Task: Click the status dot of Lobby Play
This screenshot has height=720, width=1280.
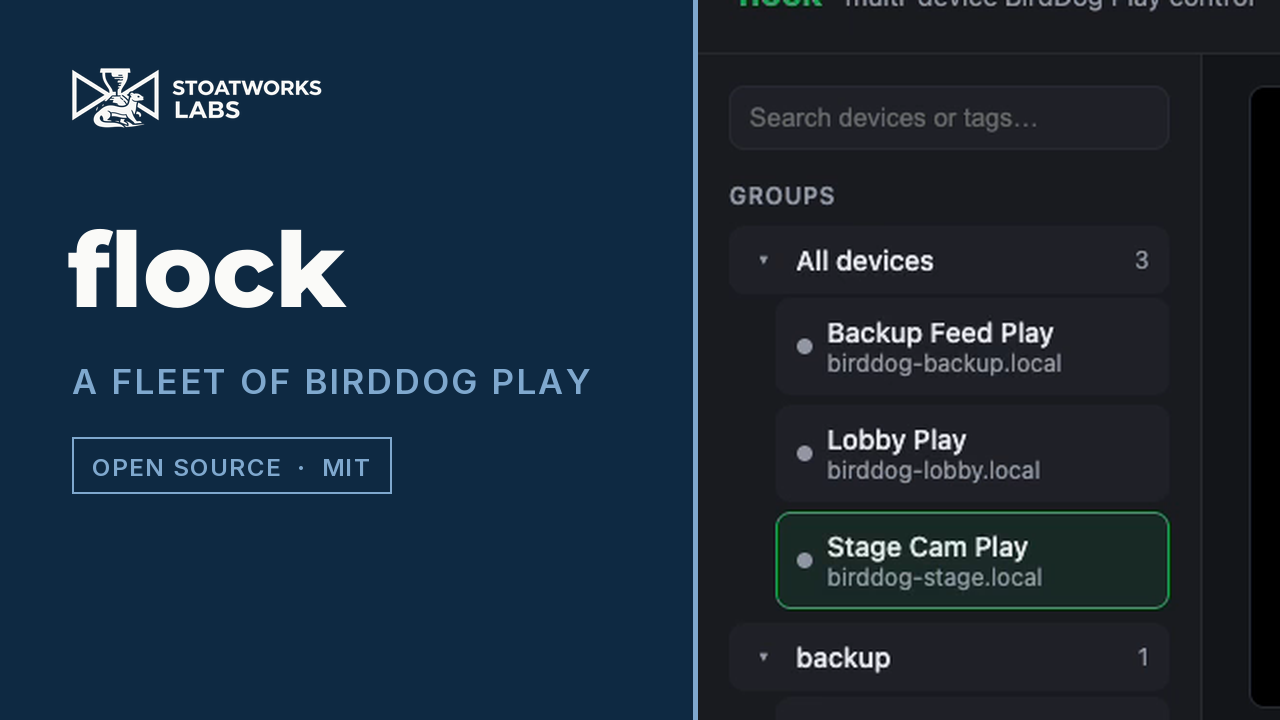Action: (x=804, y=453)
